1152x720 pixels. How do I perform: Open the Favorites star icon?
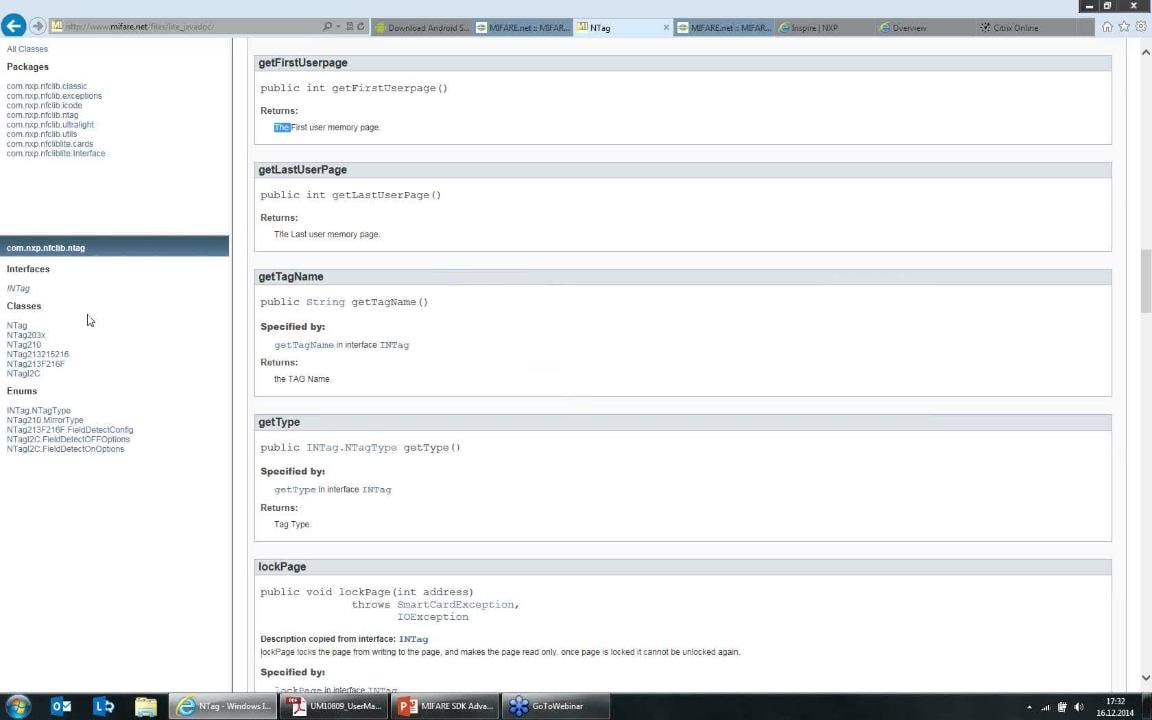pyautogui.click(x=1124, y=27)
